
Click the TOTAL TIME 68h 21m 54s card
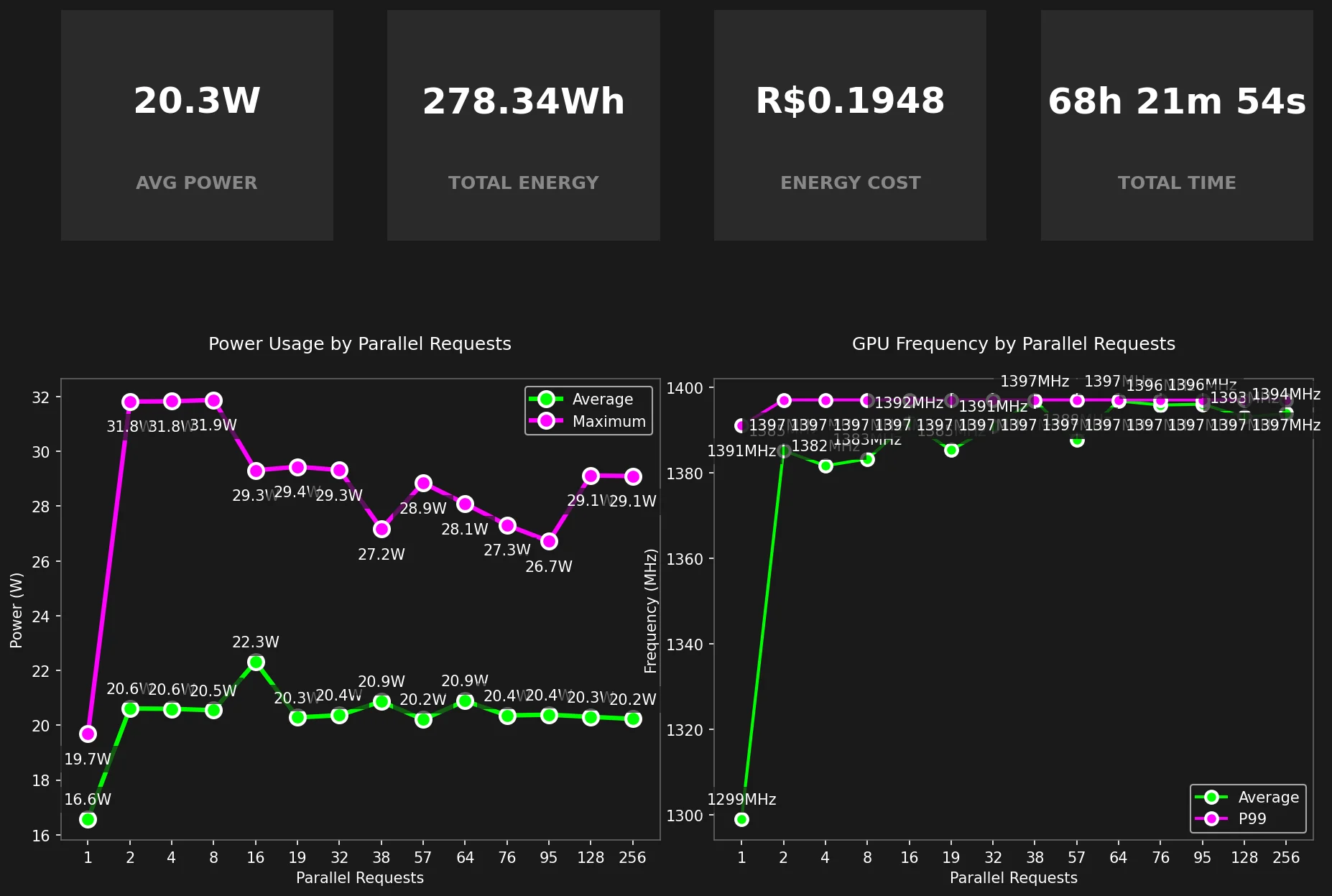(1177, 125)
